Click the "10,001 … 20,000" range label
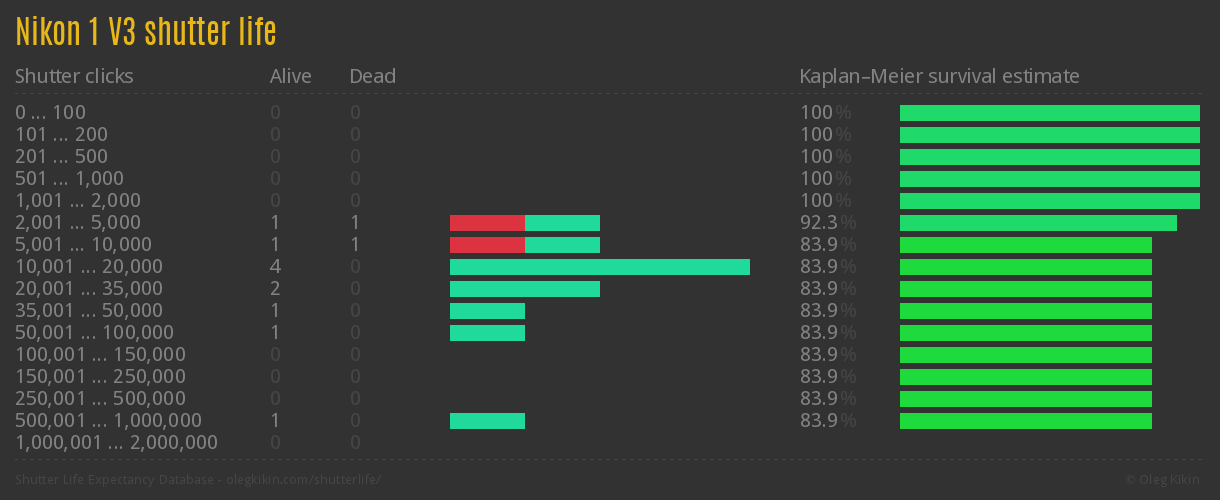 pyautogui.click(x=89, y=267)
